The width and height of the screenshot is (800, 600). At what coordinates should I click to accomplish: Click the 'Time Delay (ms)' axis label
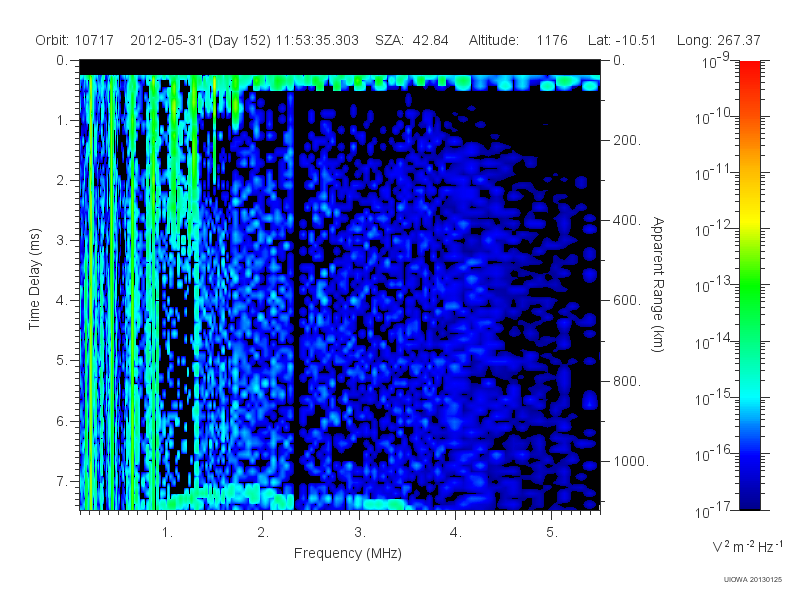tap(34, 279)
